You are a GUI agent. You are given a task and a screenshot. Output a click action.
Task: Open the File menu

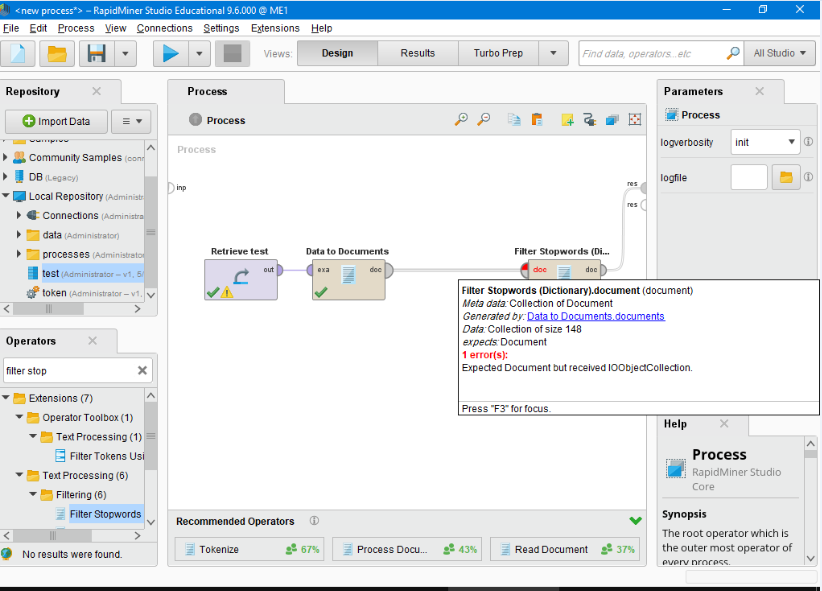point(11,28)
